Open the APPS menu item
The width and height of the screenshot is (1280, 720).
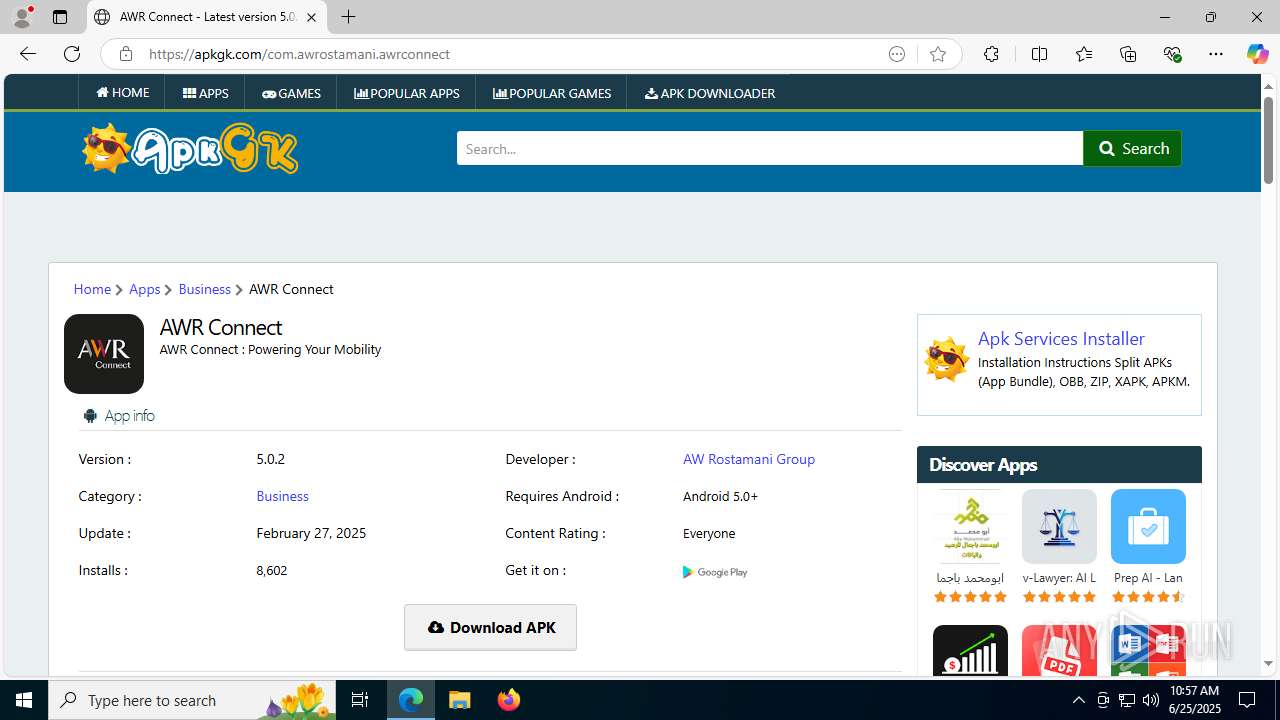[206, 93]
